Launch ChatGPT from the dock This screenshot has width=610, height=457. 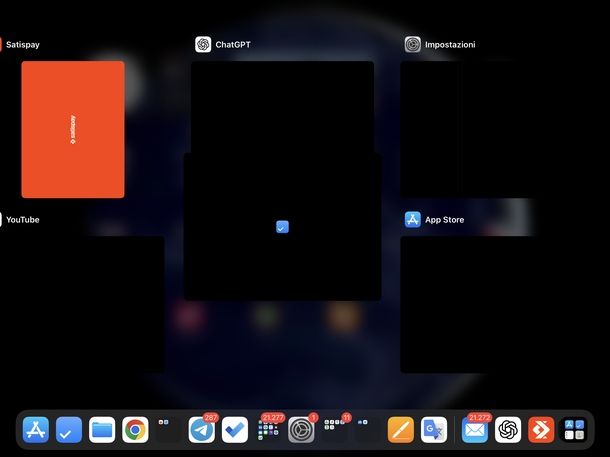(508, 430)
